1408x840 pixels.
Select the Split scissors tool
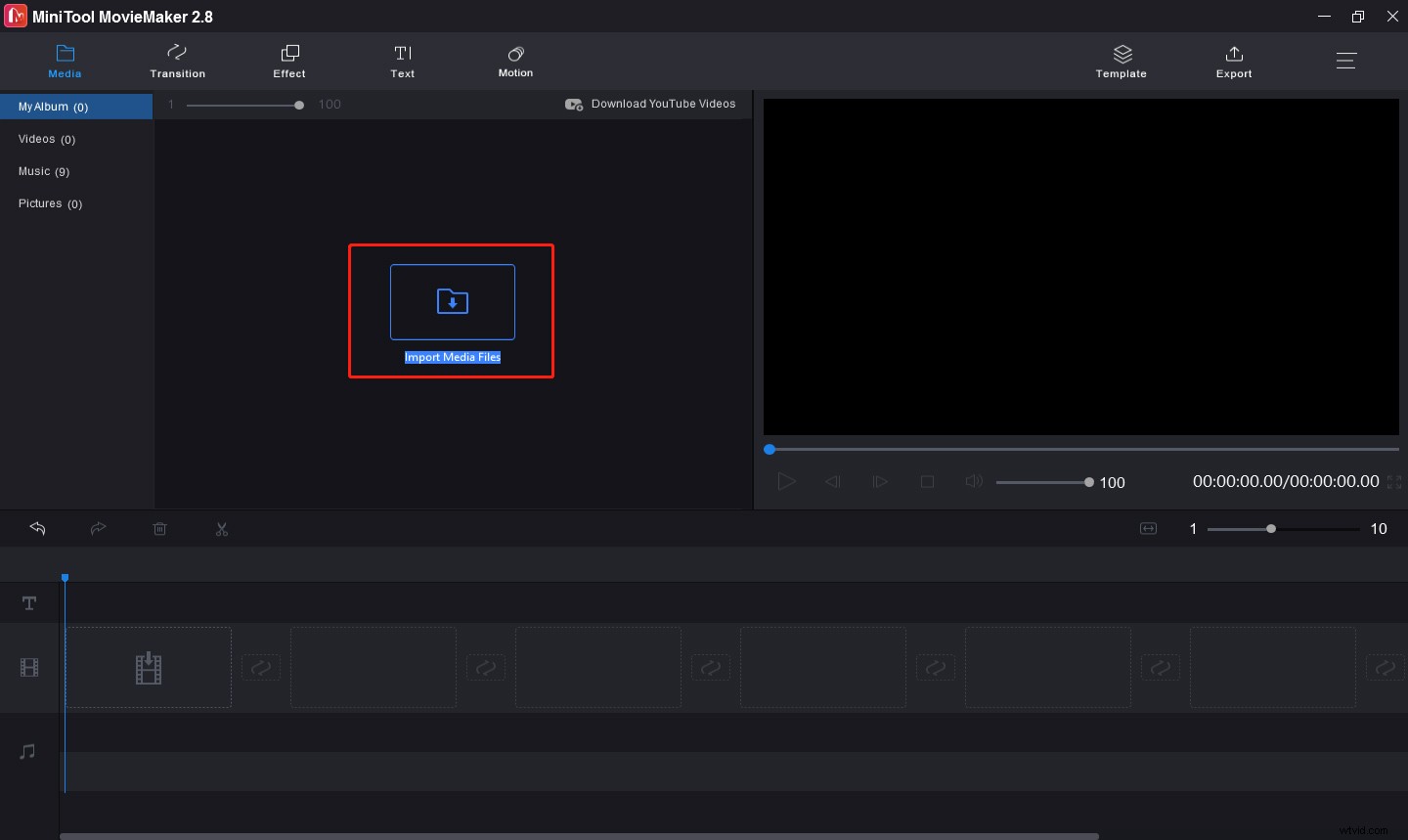coord(222,528)
